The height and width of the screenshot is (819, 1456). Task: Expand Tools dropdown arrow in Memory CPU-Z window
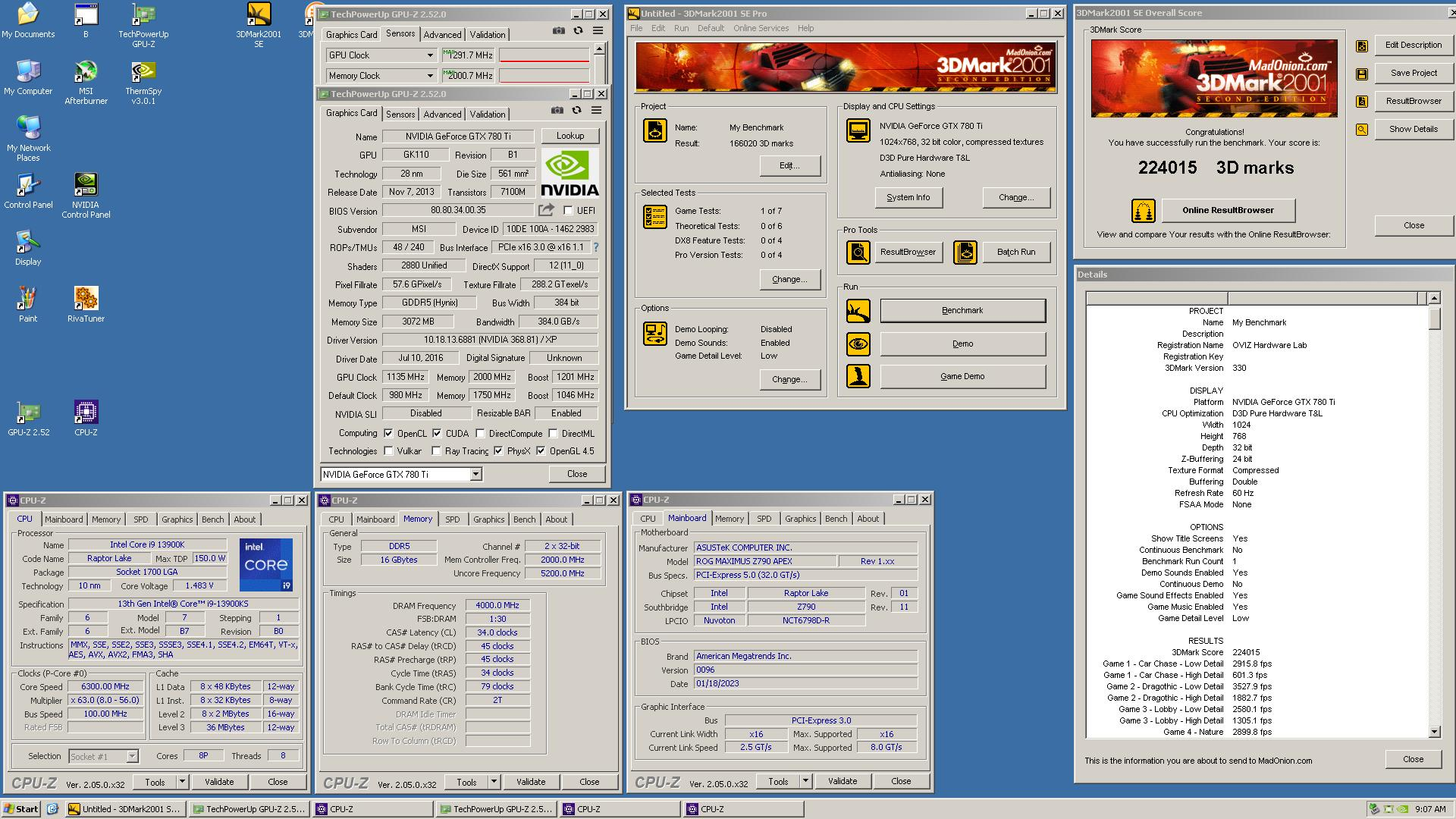(494, 781)
